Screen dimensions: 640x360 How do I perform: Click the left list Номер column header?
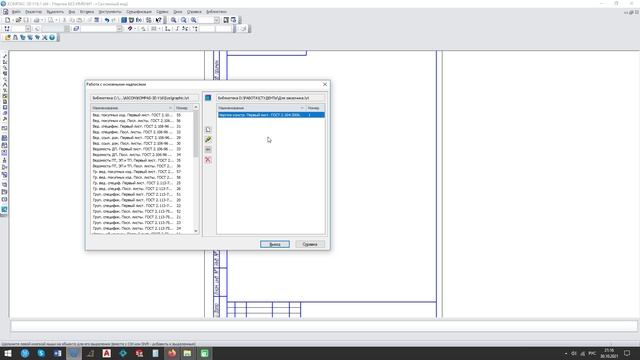coord(183,108)
